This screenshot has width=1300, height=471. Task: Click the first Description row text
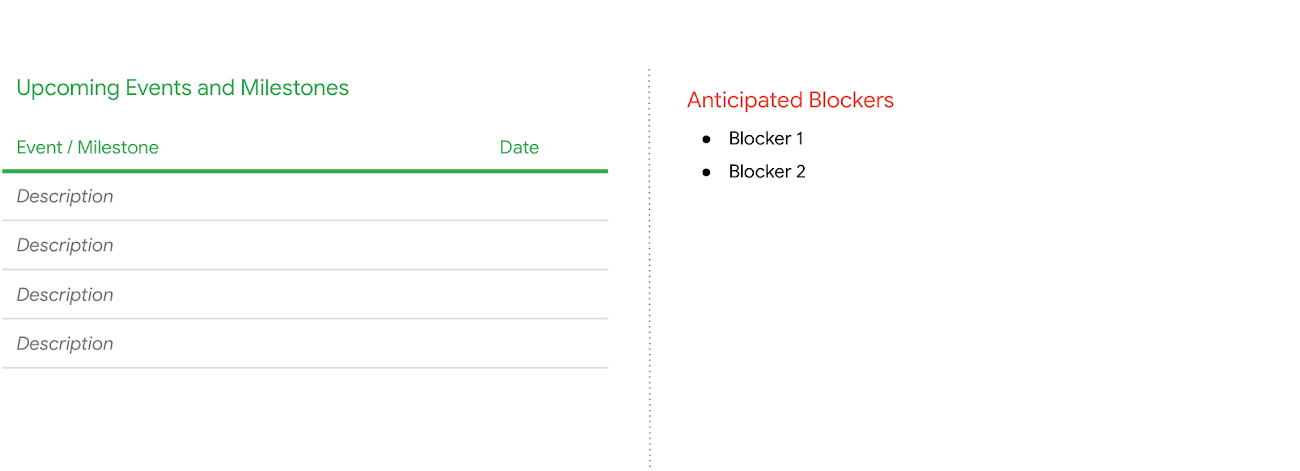point(65,197)
